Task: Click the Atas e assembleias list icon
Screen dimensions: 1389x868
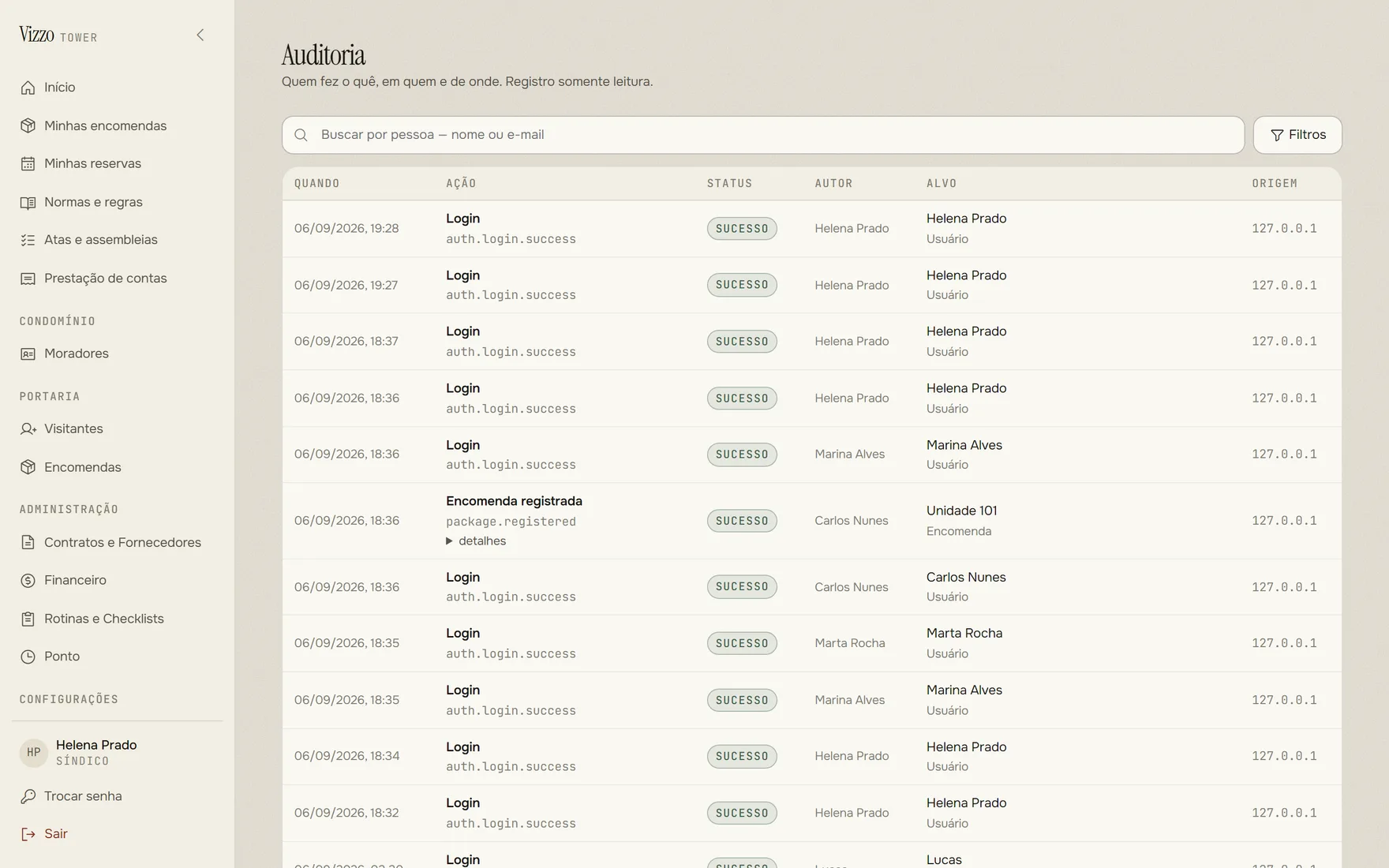Action: tap(28, 240)
